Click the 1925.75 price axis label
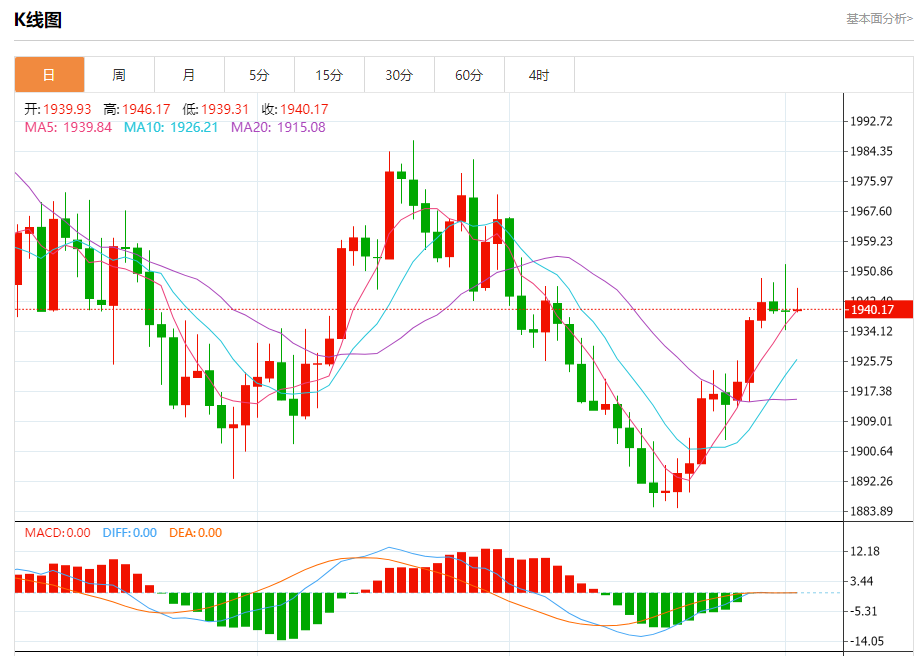919x656 pixels. point(872,361)
